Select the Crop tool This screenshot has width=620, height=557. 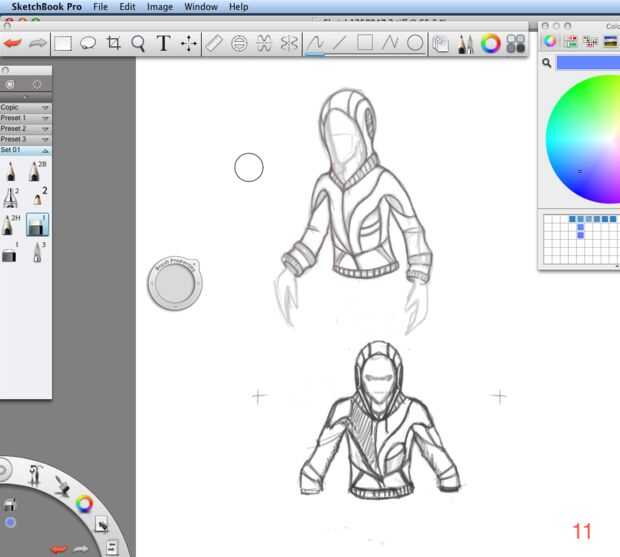click(x=113, y=43)
